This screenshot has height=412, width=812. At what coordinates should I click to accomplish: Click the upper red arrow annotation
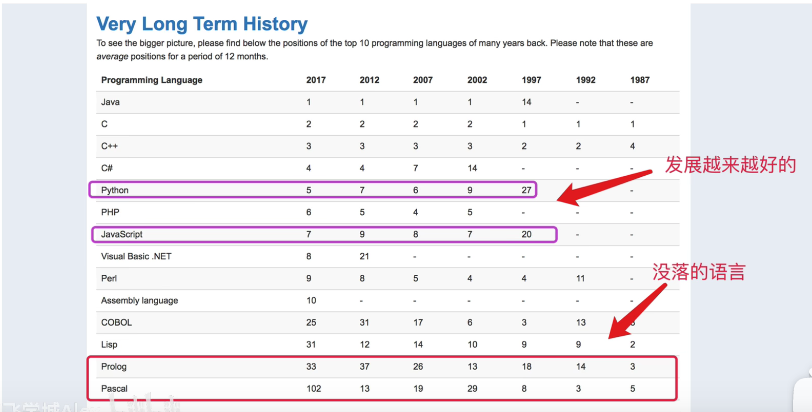[605, 187]
